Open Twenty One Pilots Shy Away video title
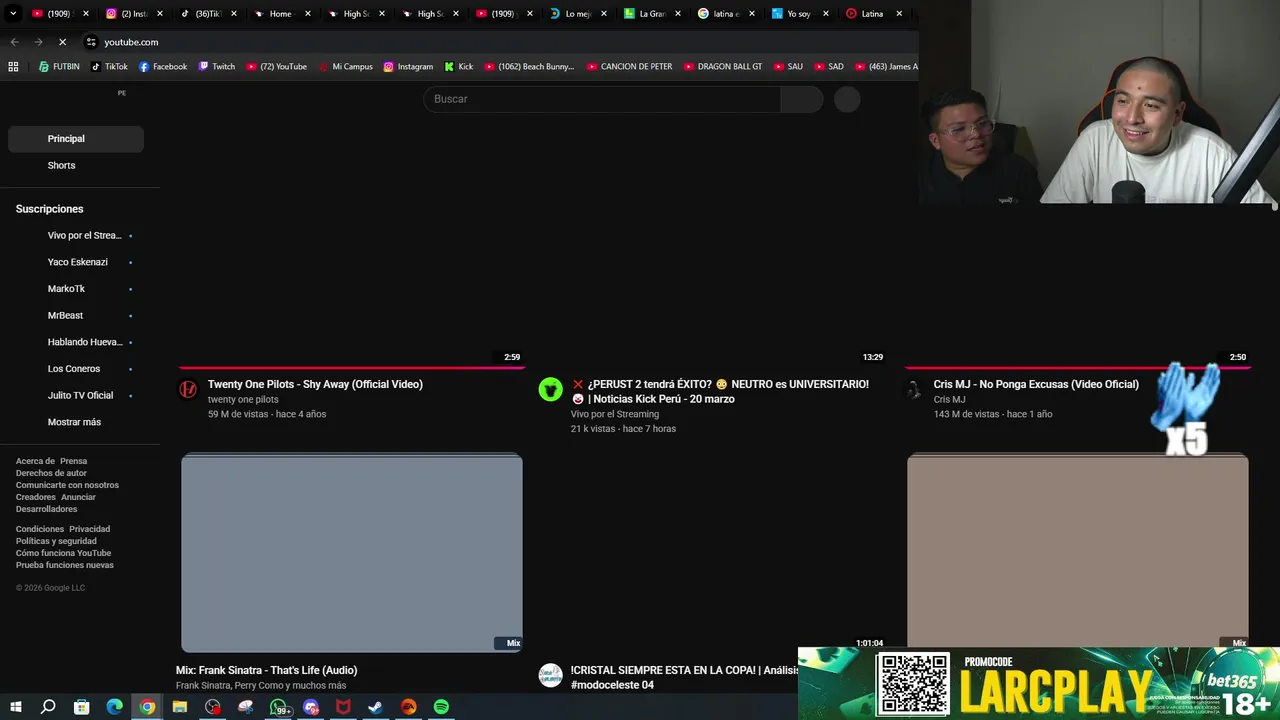The width and height of the screenshot is (1280, 720). click(315, 384)
